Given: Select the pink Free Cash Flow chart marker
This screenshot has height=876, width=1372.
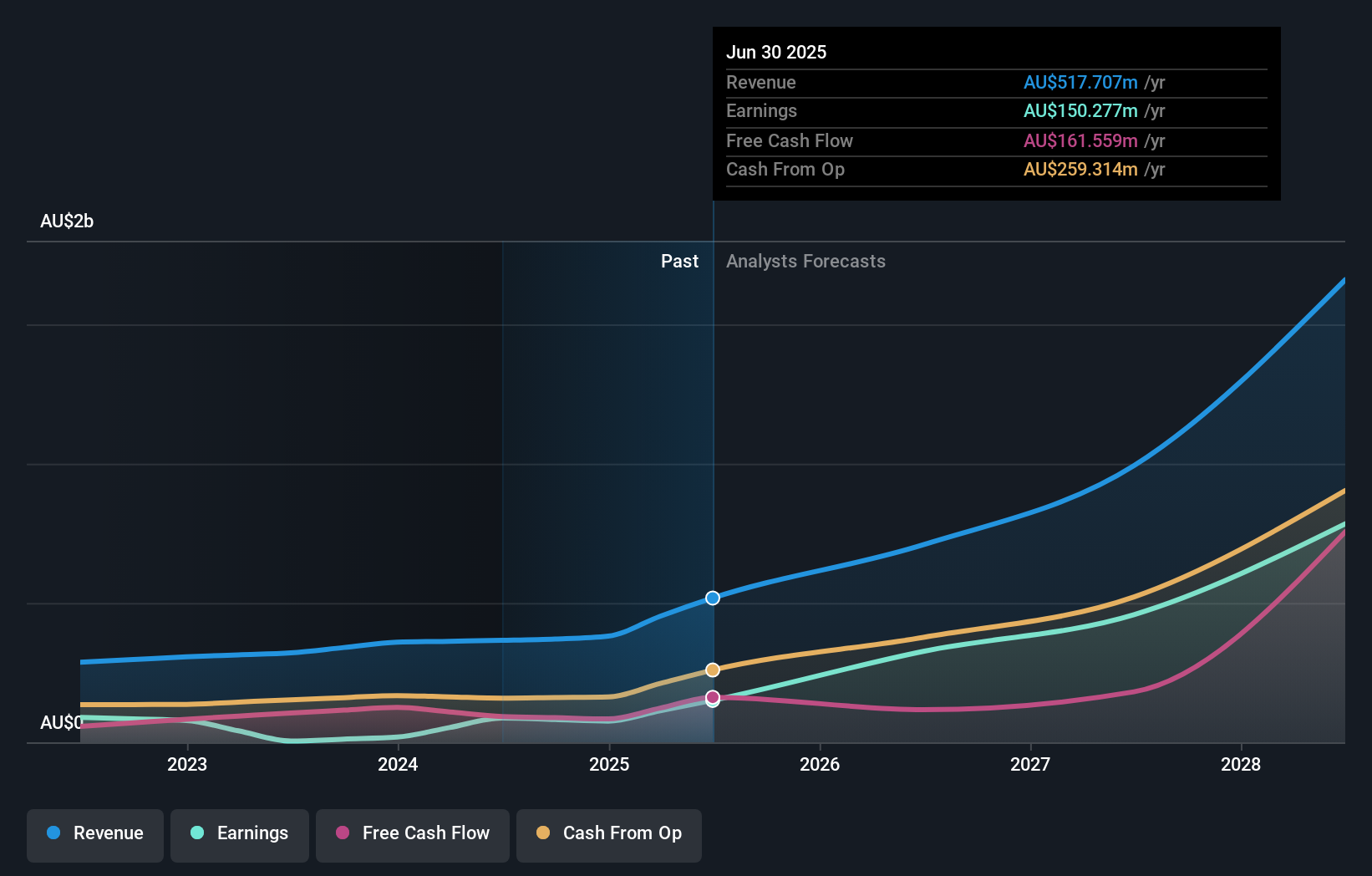Looking at the screenshot, I should [712, 698].
